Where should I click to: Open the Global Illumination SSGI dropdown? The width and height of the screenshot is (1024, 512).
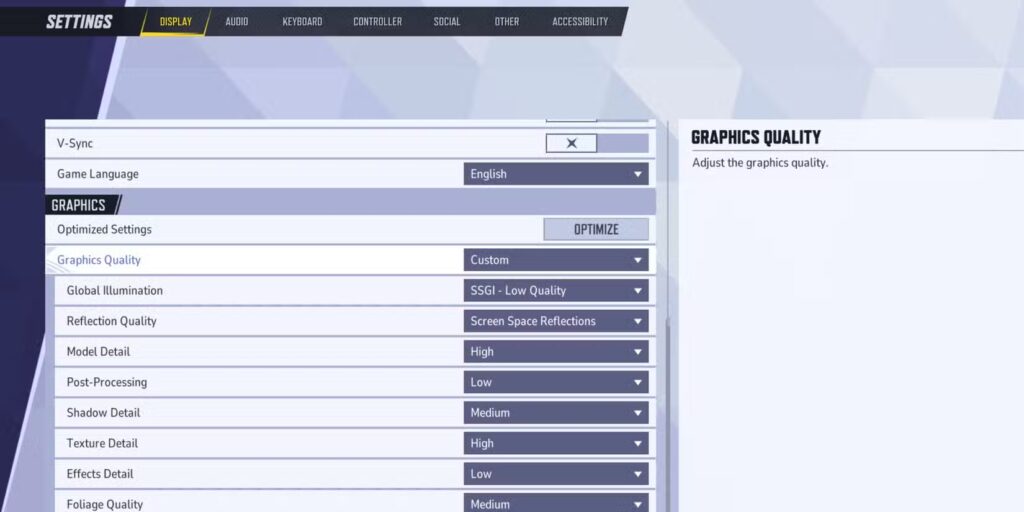click(556, 291)
